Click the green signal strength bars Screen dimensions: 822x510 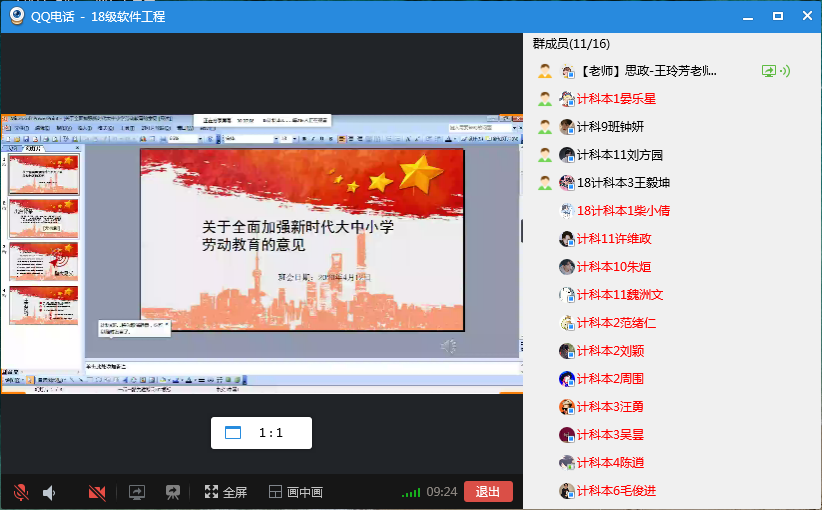[x=410, y=493]
